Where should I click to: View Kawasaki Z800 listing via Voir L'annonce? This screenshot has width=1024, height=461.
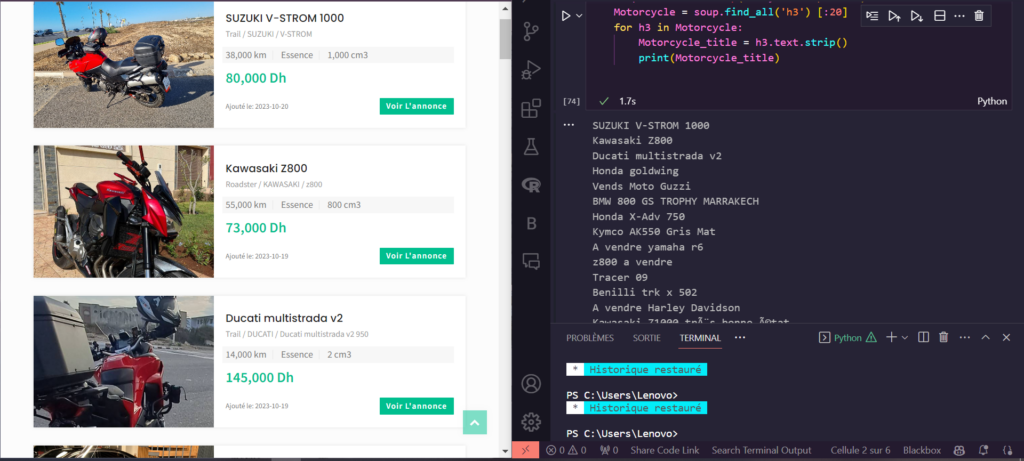pos(417,256)
